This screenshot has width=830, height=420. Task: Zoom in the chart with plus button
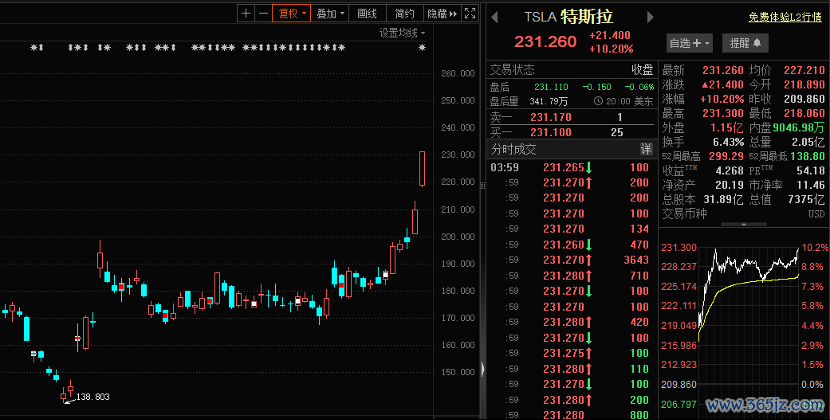[x=246, y=13]
